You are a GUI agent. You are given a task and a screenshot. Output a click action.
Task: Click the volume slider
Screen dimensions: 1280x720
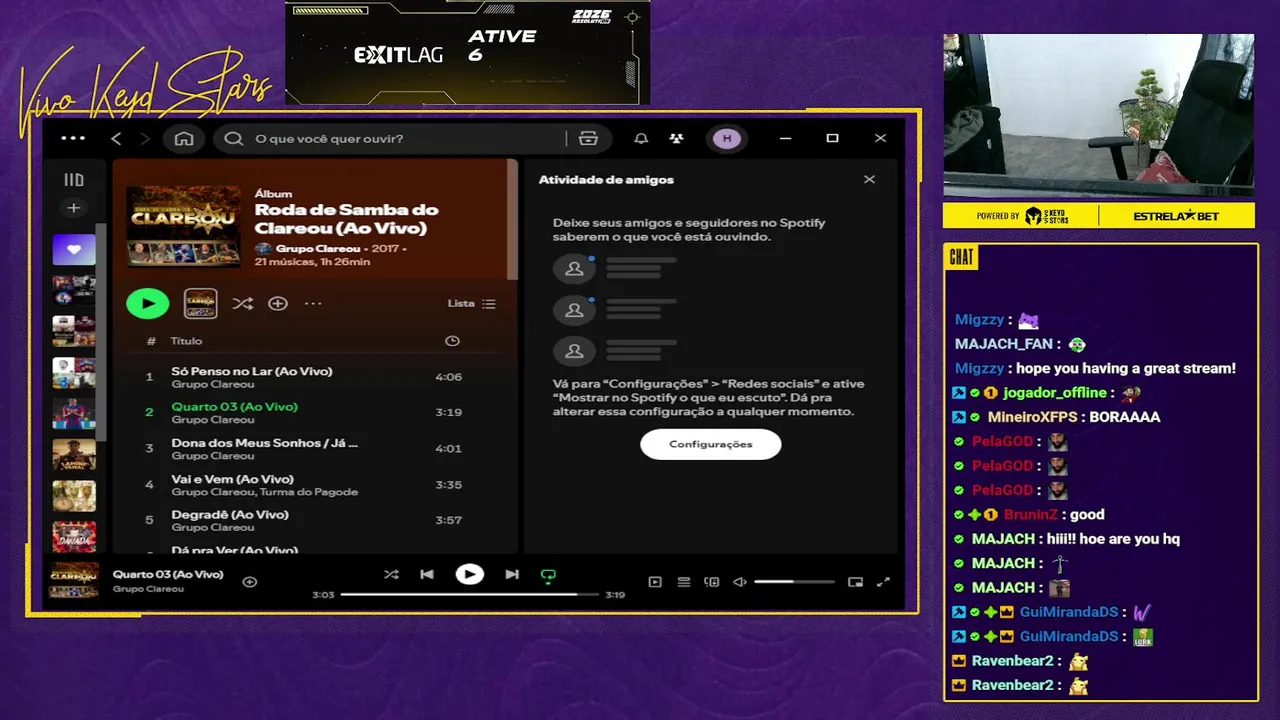tap(794, 582)
